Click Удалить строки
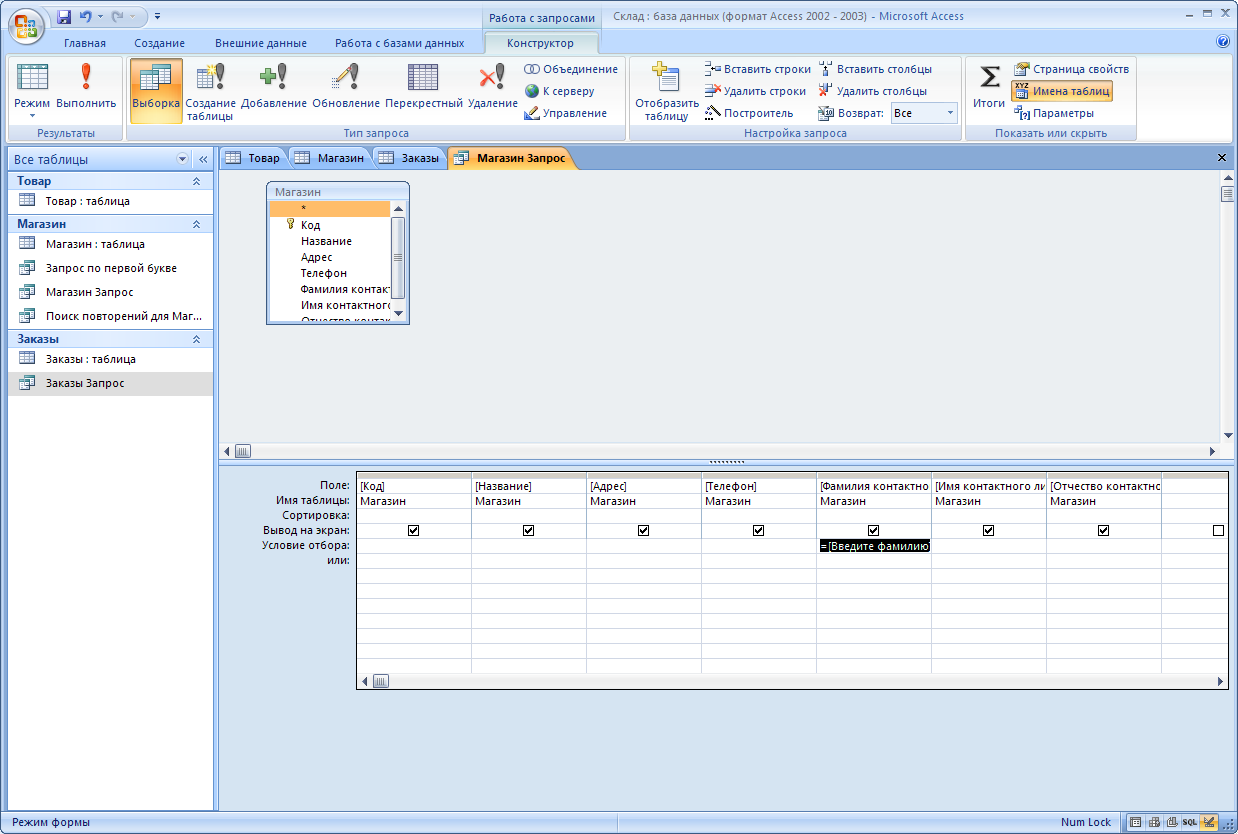 click(x=755, y=91)
